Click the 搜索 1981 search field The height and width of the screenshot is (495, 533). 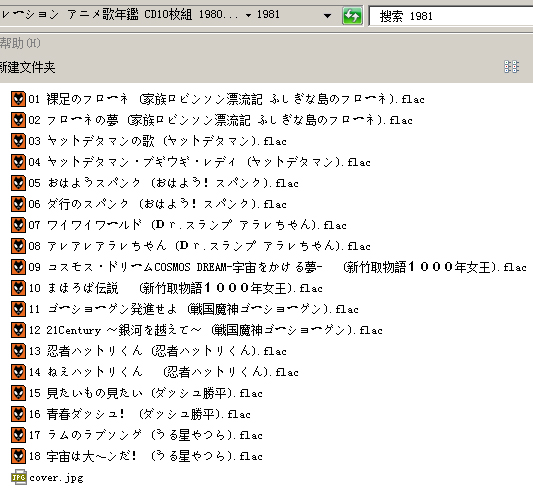[x=451, y=16]
